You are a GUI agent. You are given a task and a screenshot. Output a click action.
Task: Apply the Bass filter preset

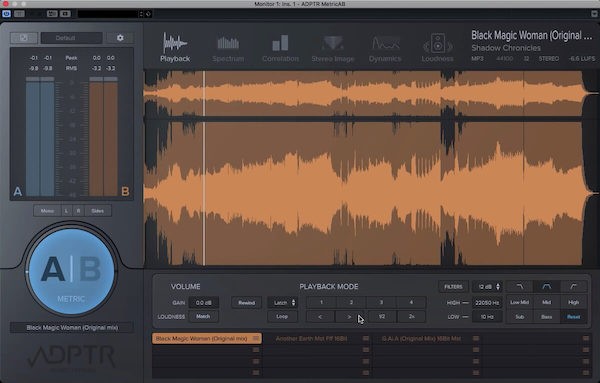[x=546, y=317]
